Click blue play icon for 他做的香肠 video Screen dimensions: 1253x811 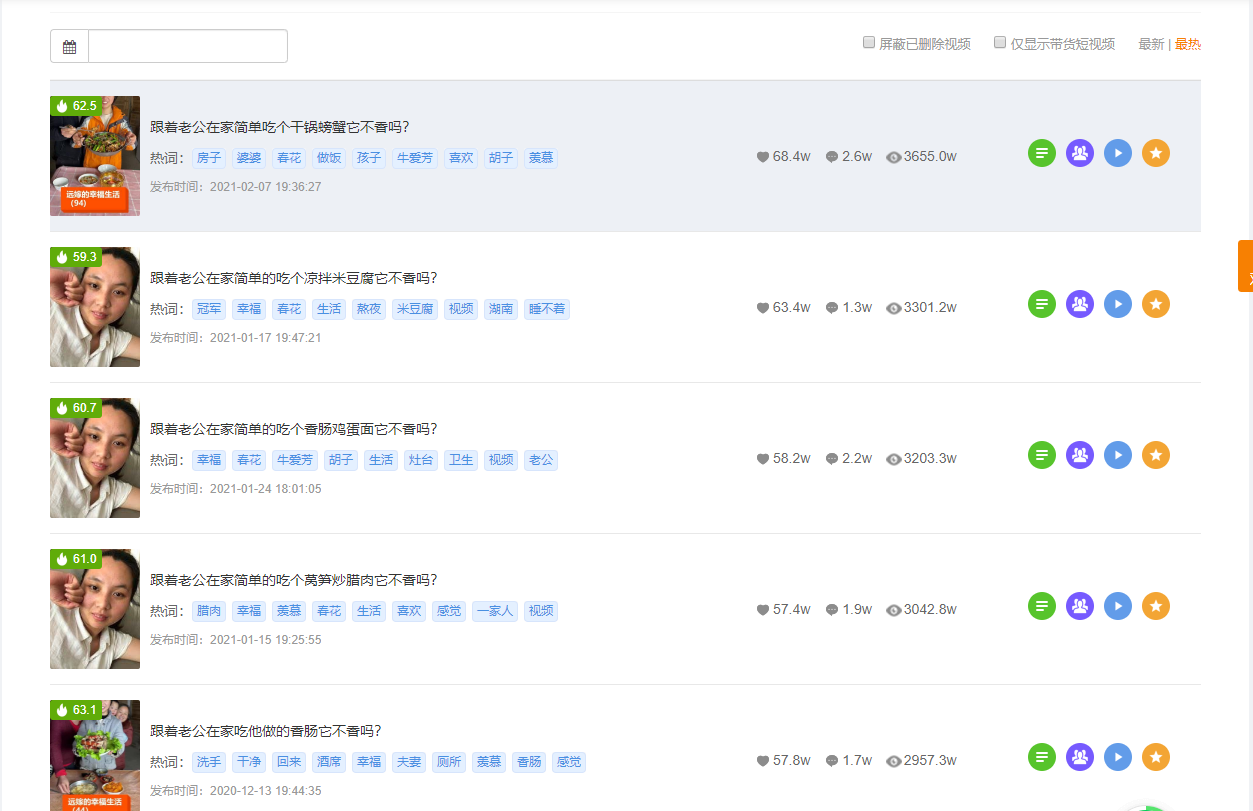(x=1118, y=757)
